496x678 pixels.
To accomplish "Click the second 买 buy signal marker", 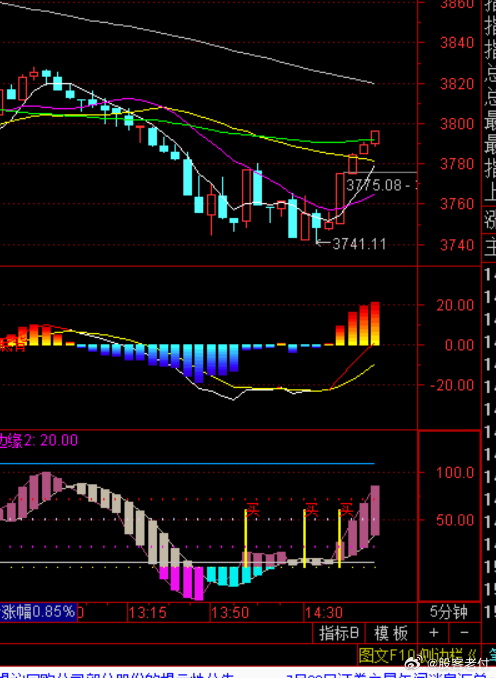I will click(x=311, y=509).
